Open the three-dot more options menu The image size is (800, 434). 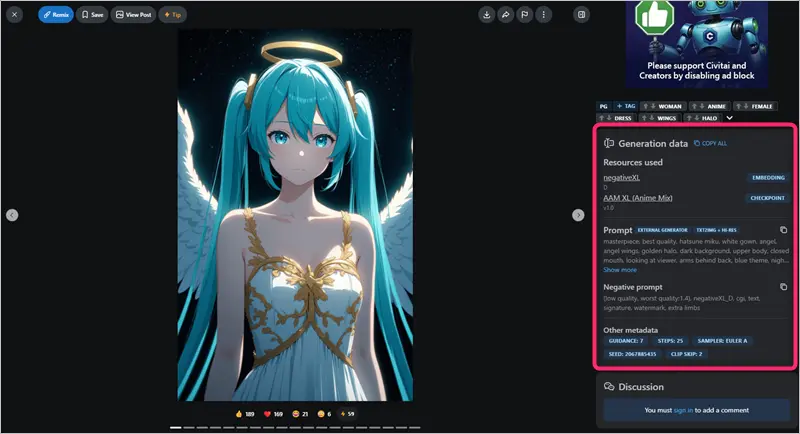[x=543, y=15]
